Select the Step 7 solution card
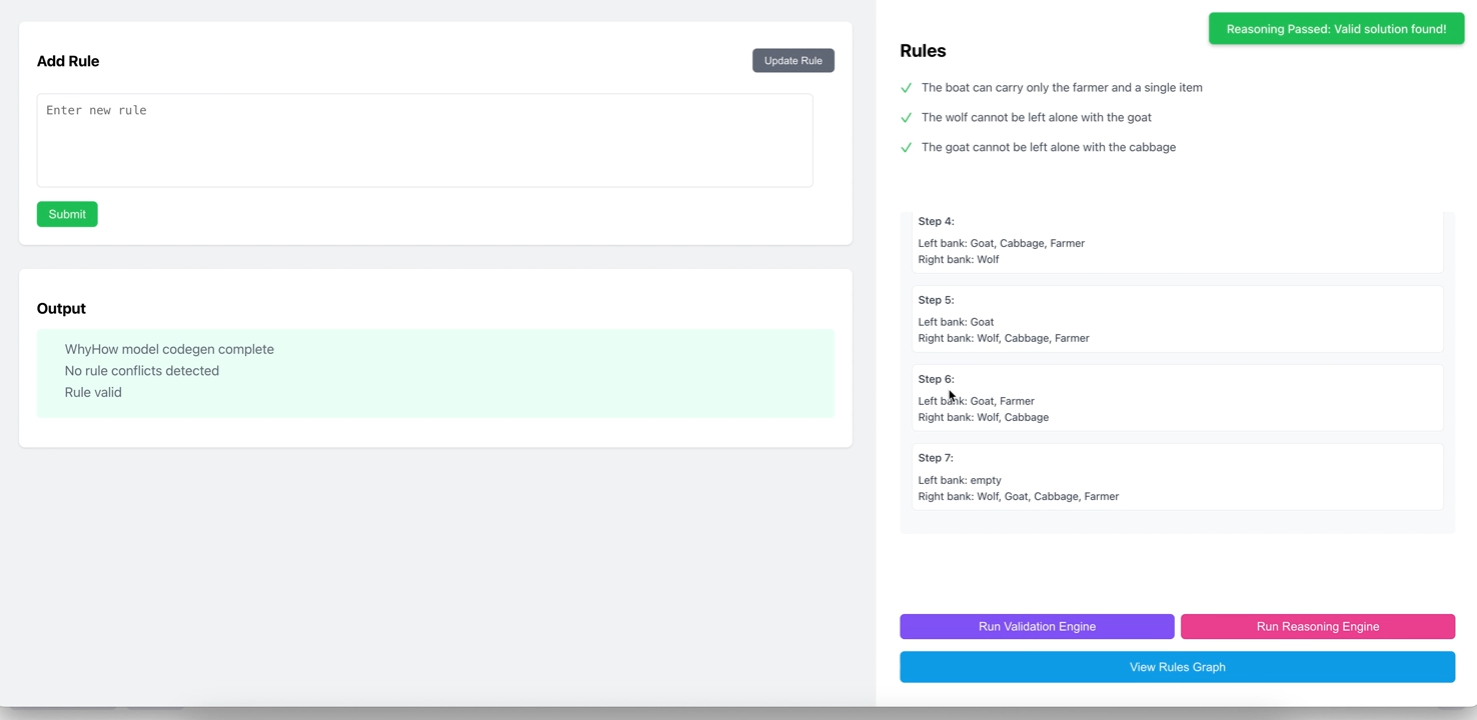Viewport: 1477px width, 720px height. pyautogui.click(x=1176, y=478)
